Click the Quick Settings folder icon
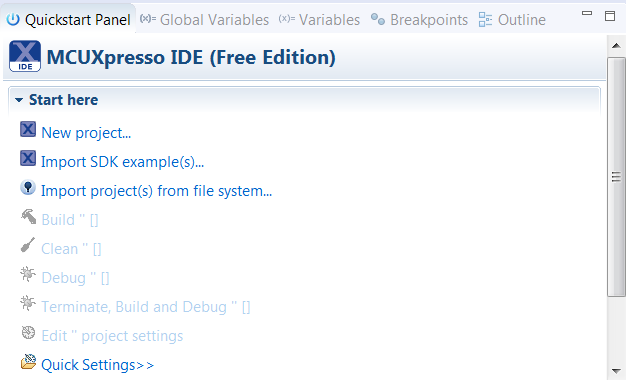 pos(28,362)
